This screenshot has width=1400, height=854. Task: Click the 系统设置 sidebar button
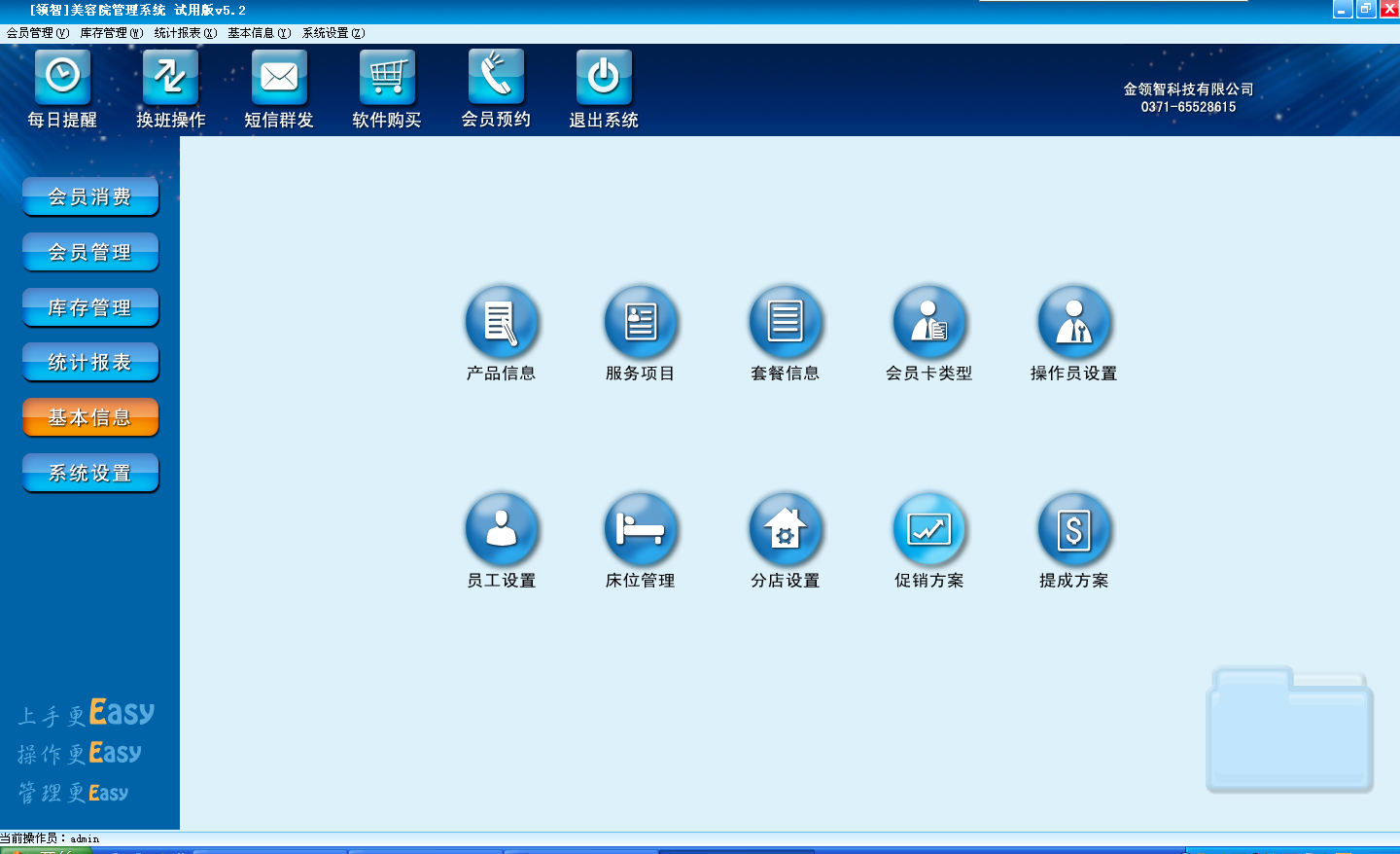coord(90,473)
